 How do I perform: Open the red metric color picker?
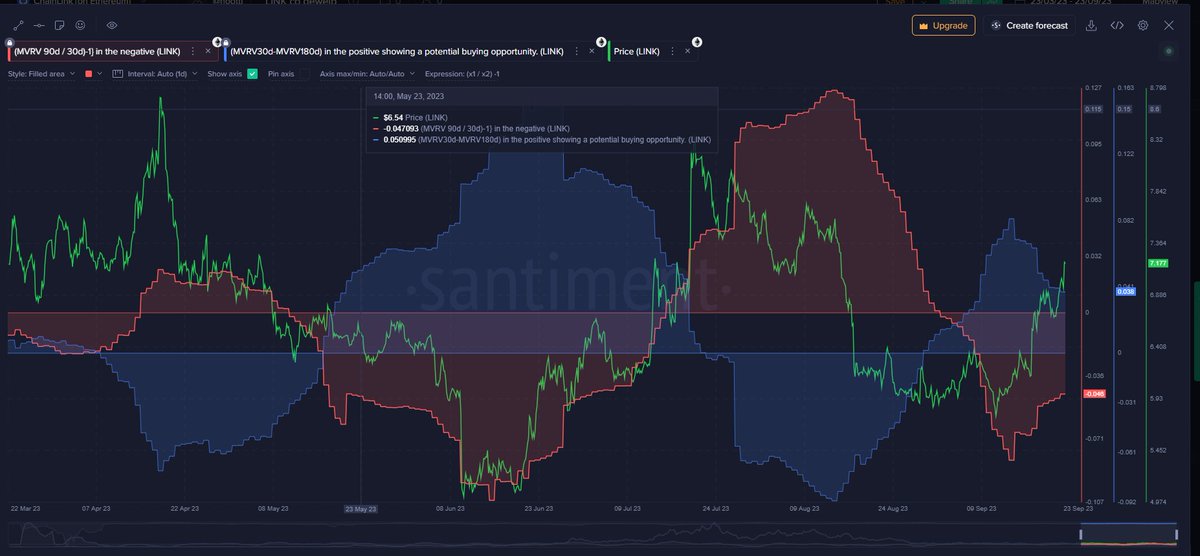(x=94, y=74)
